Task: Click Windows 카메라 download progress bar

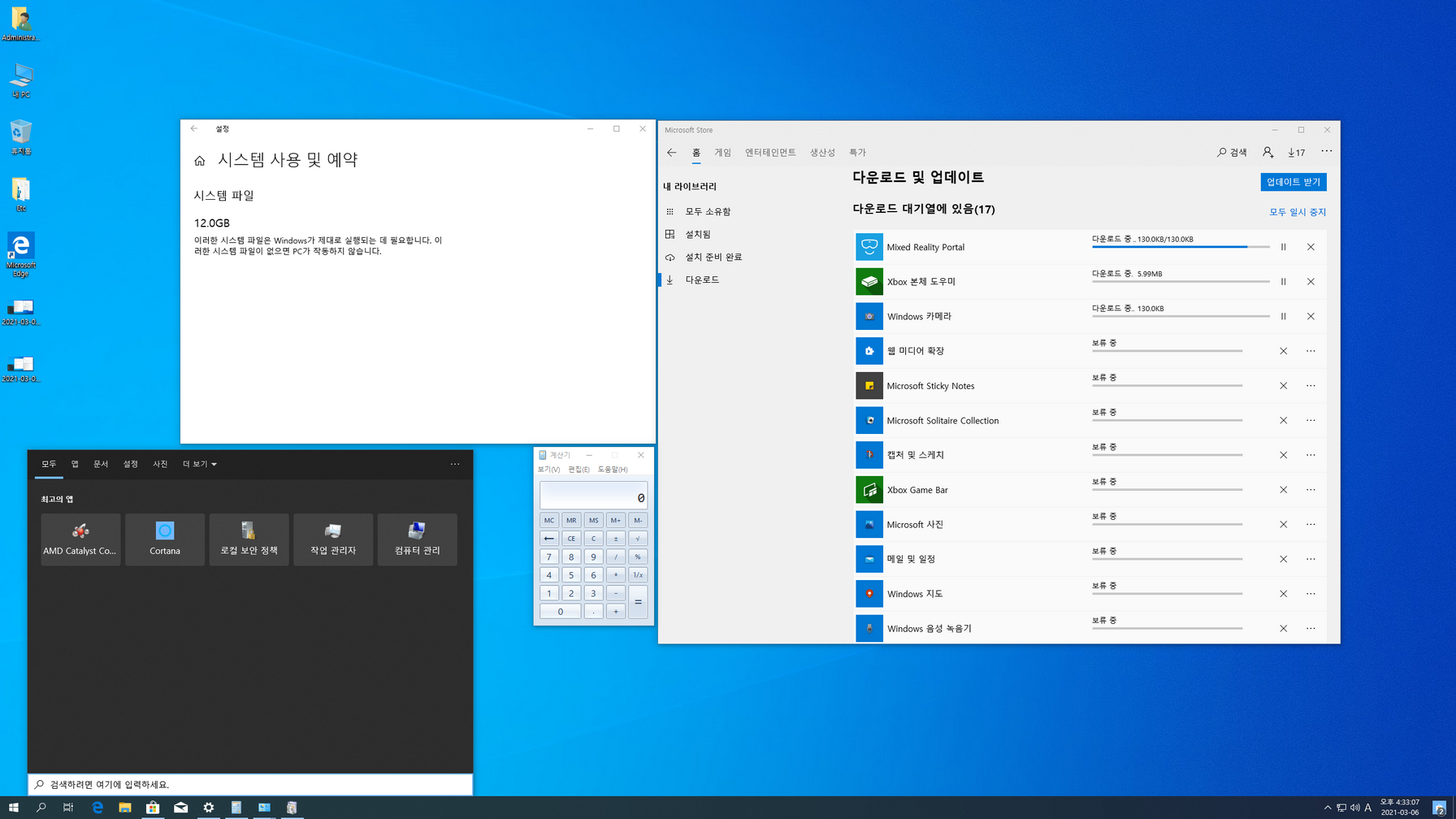Action: click(x=1181, y=316)
